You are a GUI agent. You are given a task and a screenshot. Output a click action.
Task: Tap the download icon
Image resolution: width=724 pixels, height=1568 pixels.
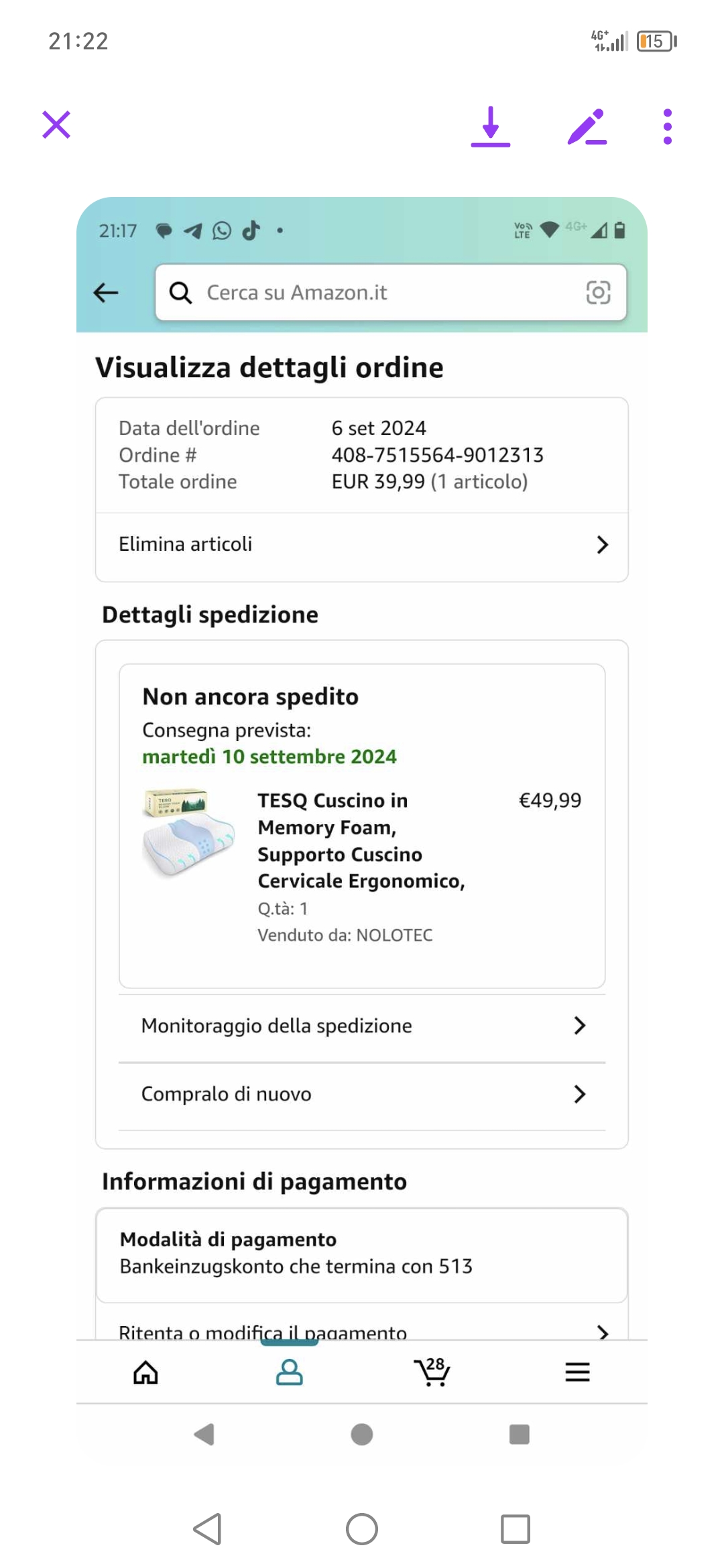click(491, 126)
